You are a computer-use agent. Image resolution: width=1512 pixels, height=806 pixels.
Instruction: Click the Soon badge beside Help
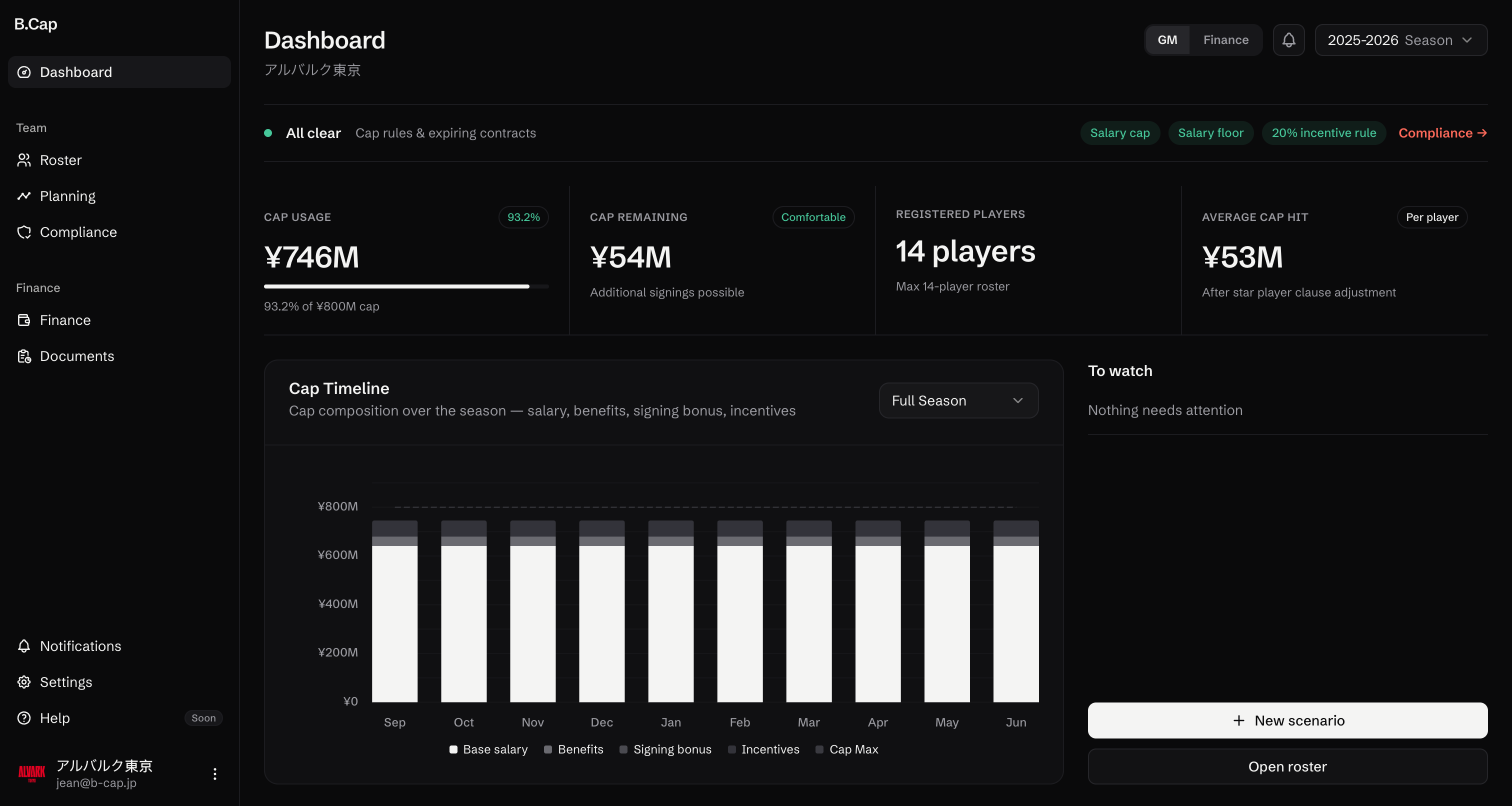203,718
